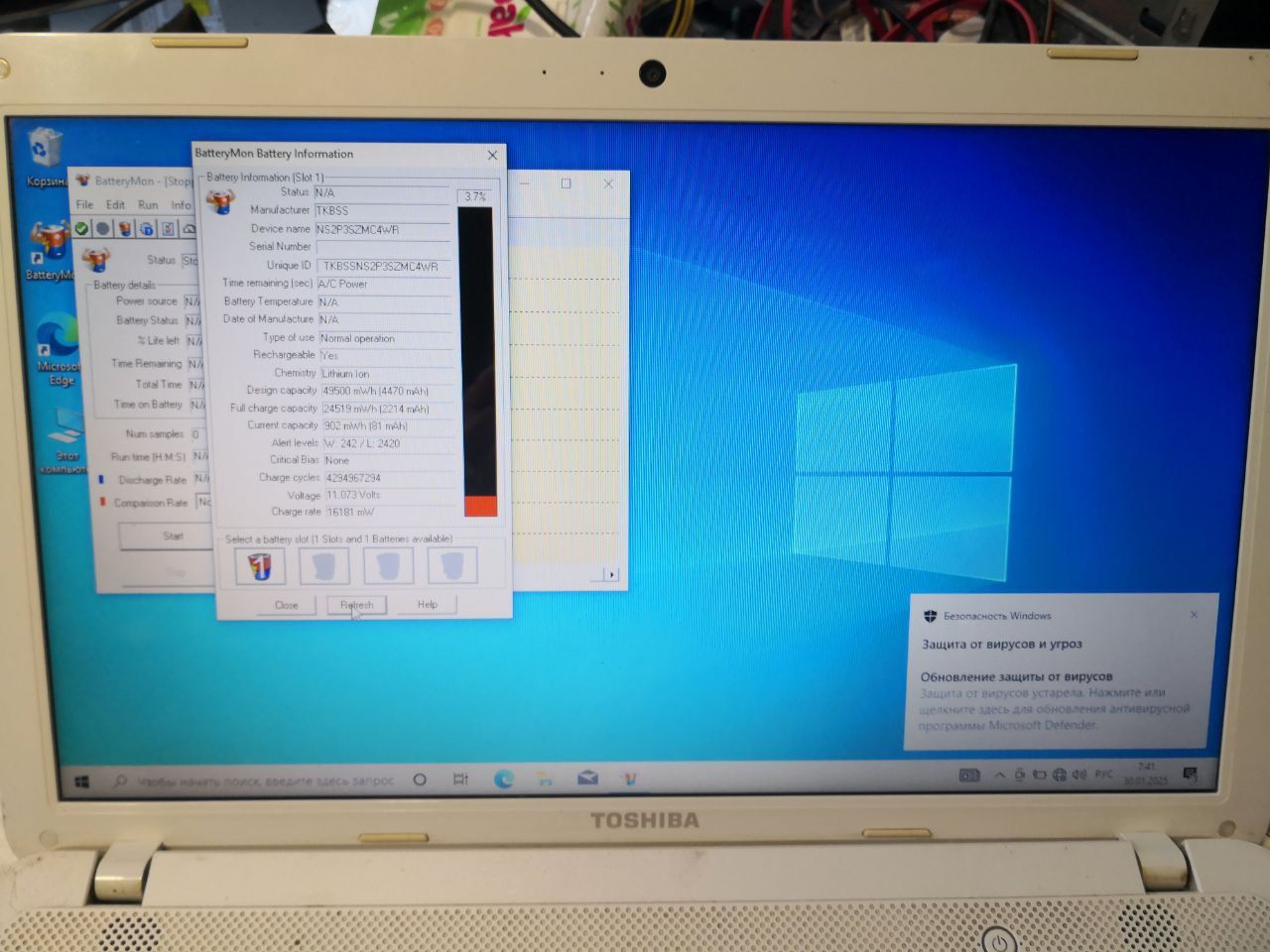Click the Help button in Battery Information
The width and height of the screenshot is (1270, 952).
click(x=427, y=604)
